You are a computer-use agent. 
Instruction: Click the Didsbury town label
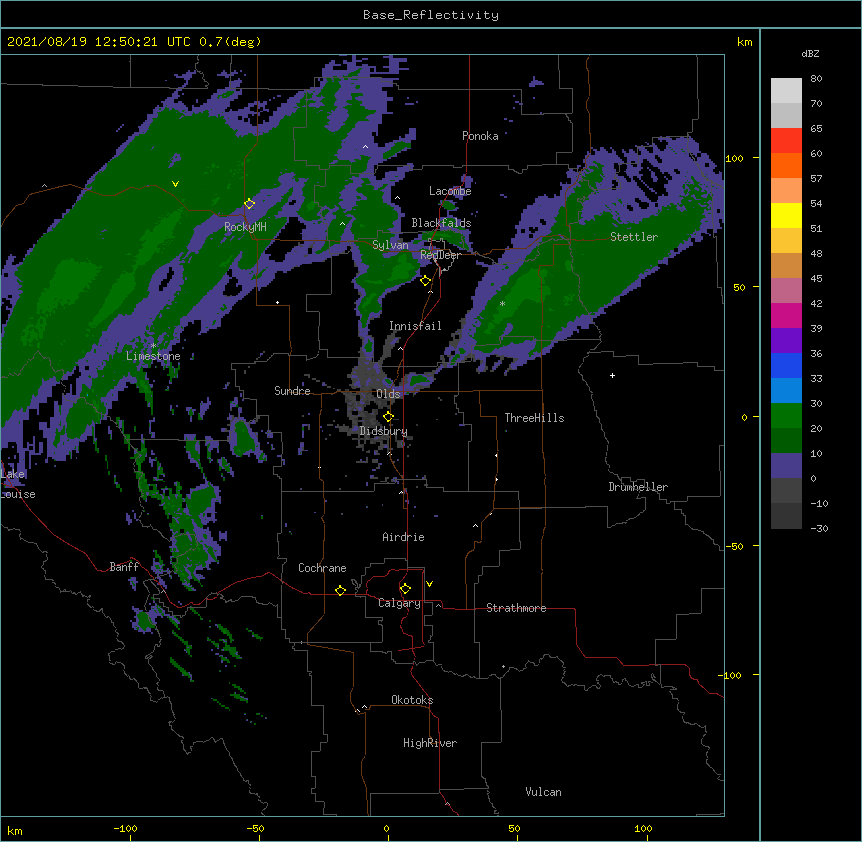(383, 431)
